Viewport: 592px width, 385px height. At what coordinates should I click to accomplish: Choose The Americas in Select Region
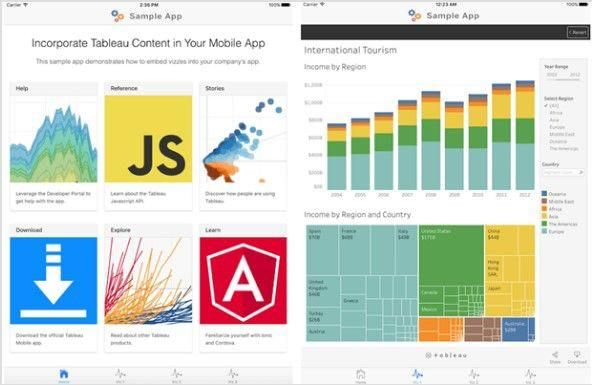pyautogui.click(x=563, y=149)
